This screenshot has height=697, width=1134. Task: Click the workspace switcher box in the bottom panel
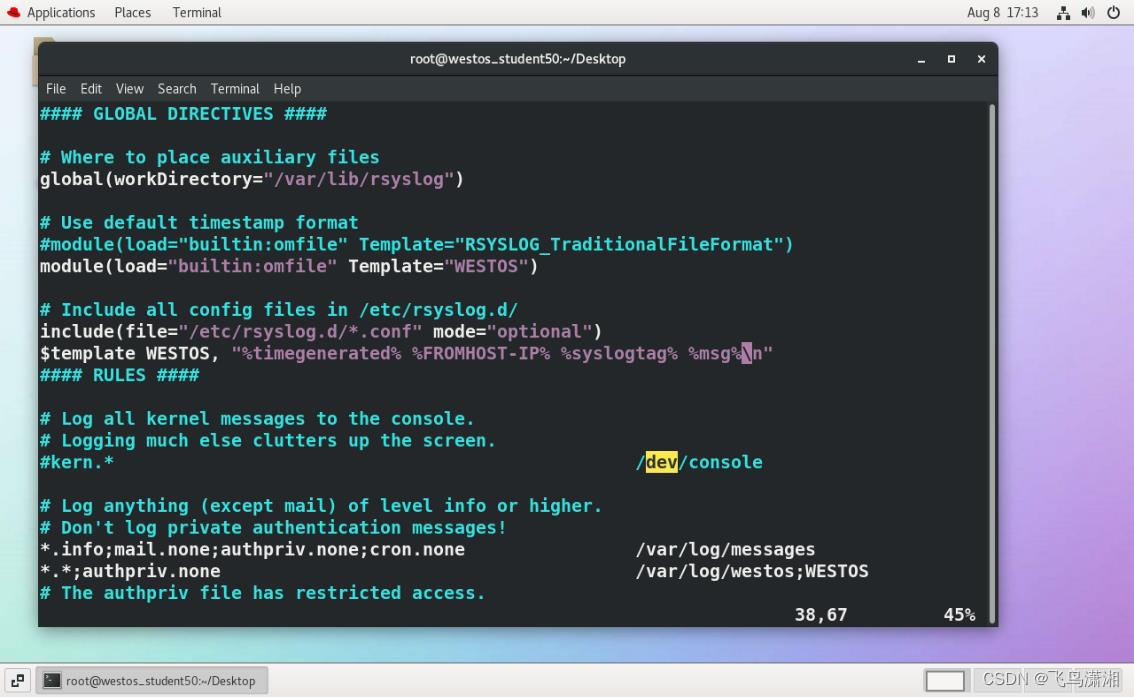945,680
